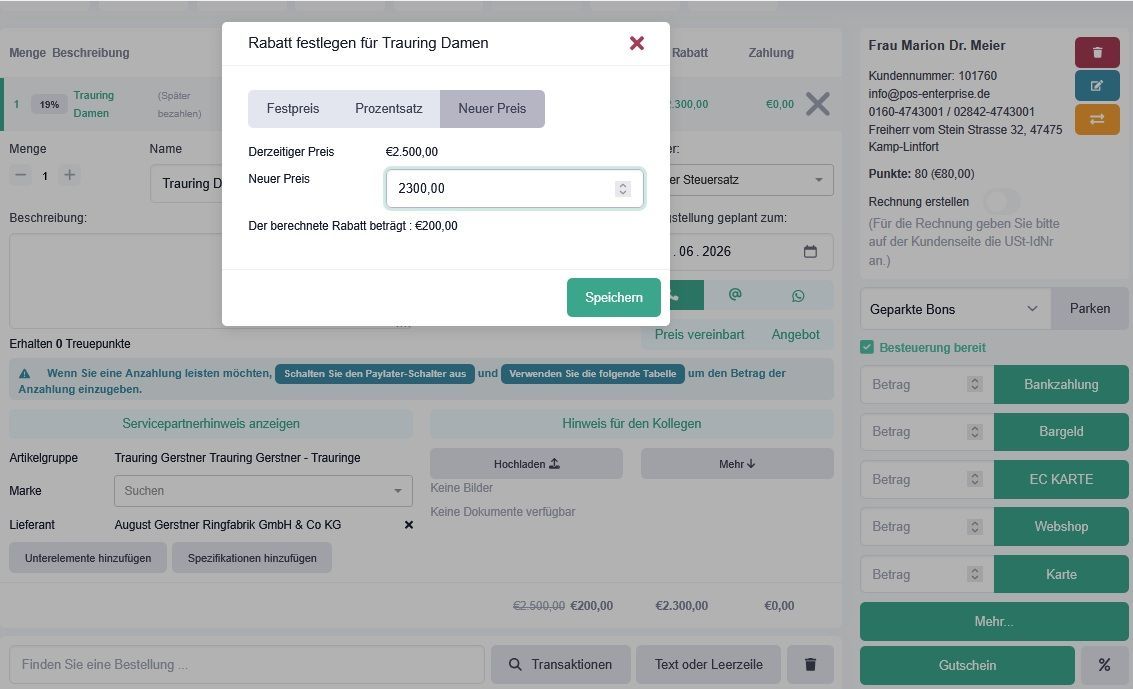Screen dimensions: 1133x689
Task: Close the Rabatt festlegen dialog
Action: [x=637, y=43]
